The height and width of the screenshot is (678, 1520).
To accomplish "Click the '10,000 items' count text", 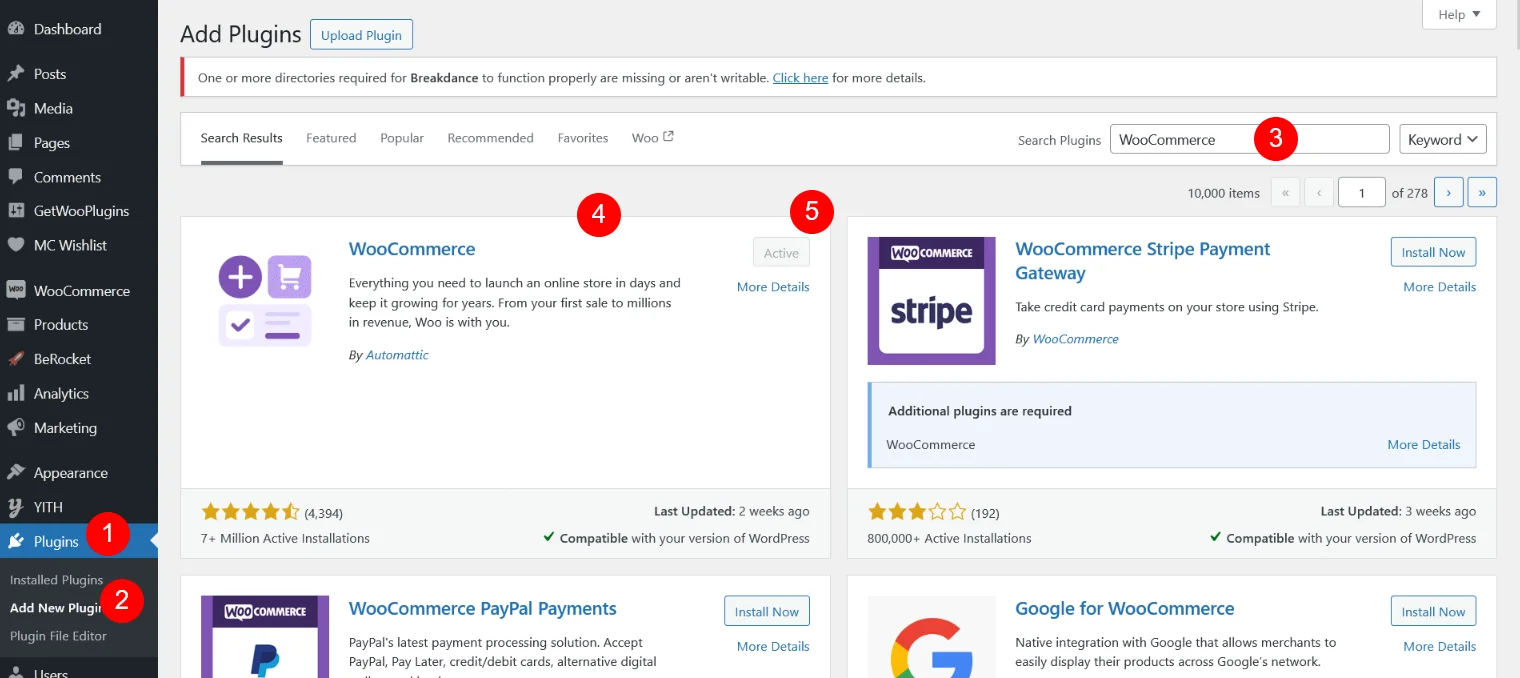I will coord(1224,193).
